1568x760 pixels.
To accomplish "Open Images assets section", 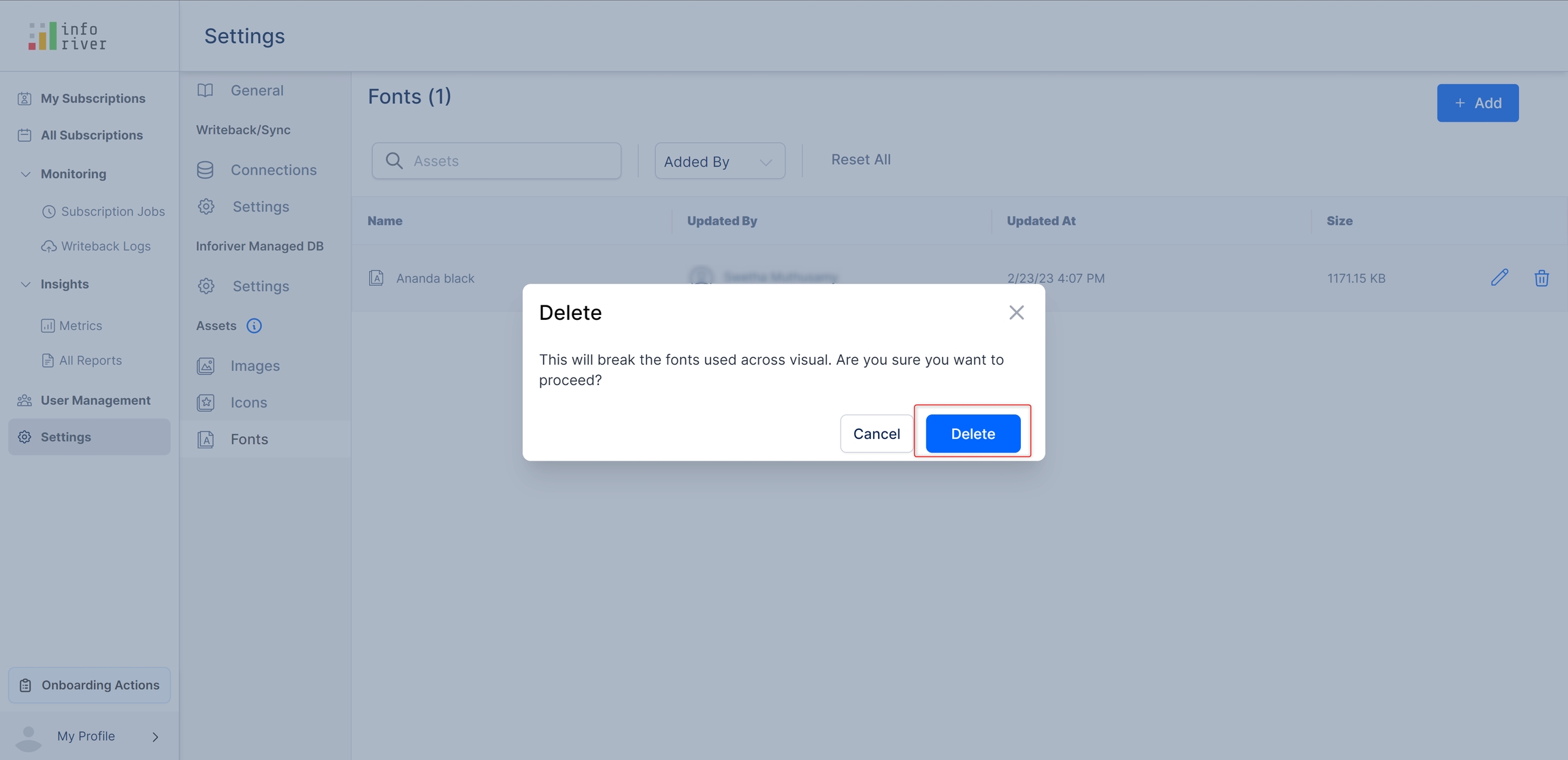I will point(255,366).
